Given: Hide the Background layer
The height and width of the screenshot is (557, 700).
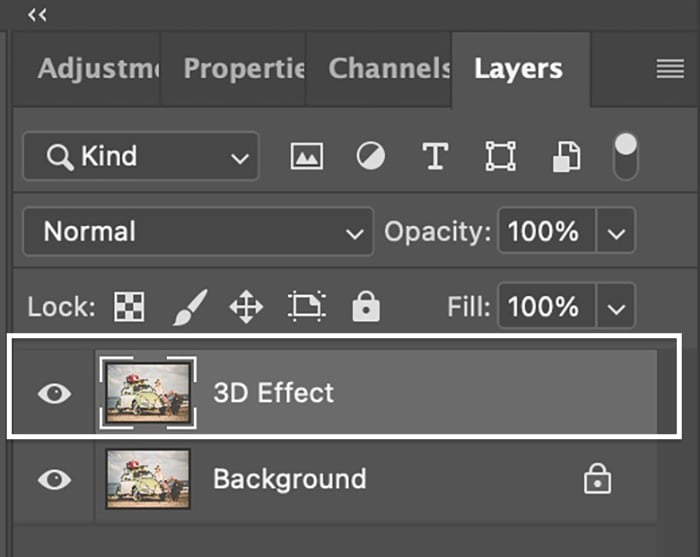Looking at the screenshot, I should (x=54, y=479).
